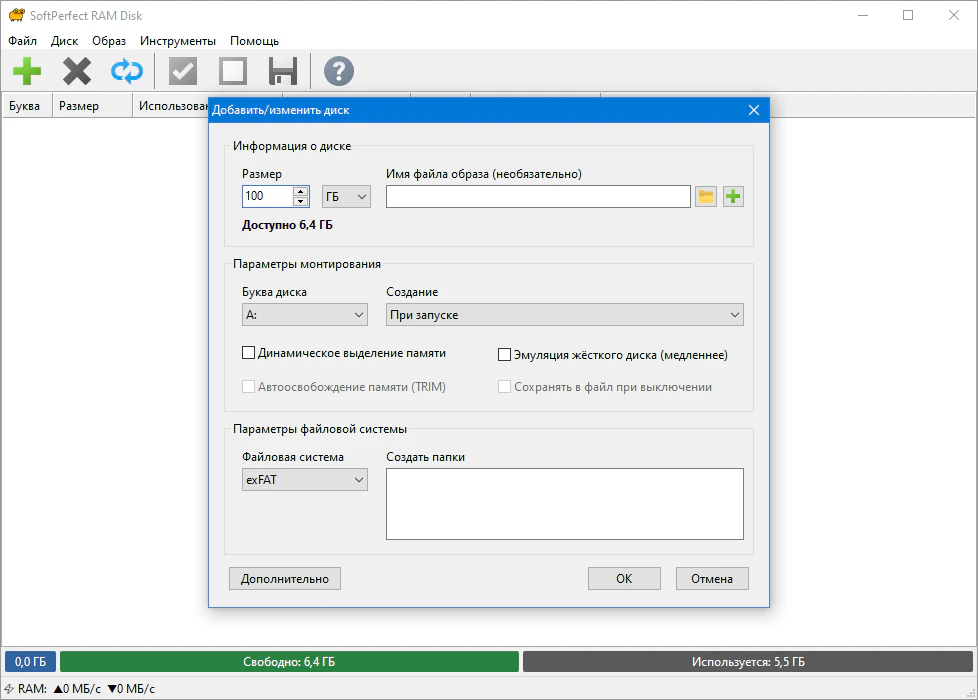Enable Динамическое выделение памяти checkbox
Screen dimensions: 978x700
[x=249, y=353]
